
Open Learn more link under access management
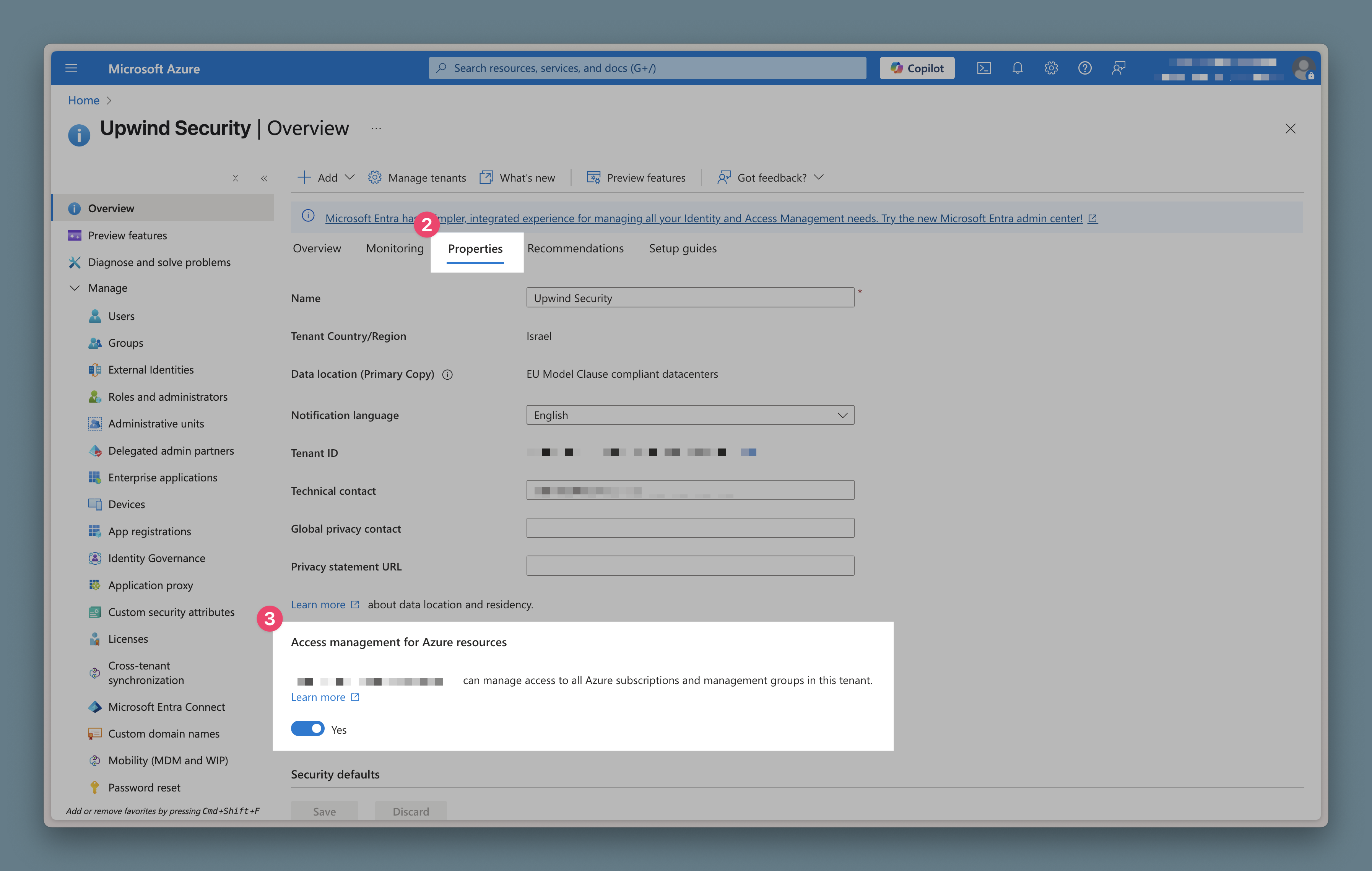tap(325, 697)
